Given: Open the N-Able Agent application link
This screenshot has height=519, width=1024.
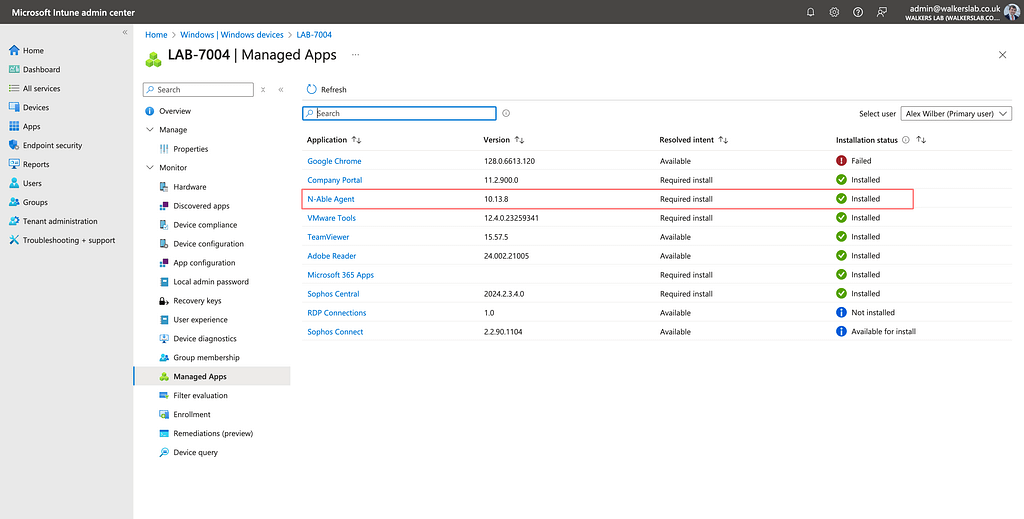Looking at the screenshot, I should pyautogui.click(x=331, y=199).
